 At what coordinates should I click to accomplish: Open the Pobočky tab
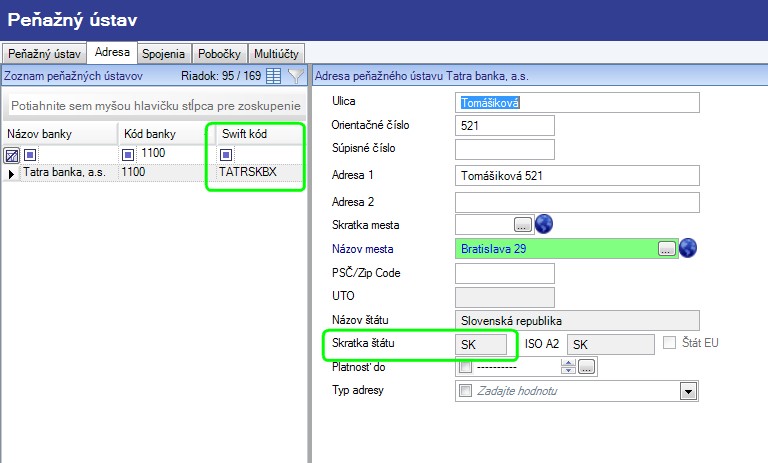(219, 53)
